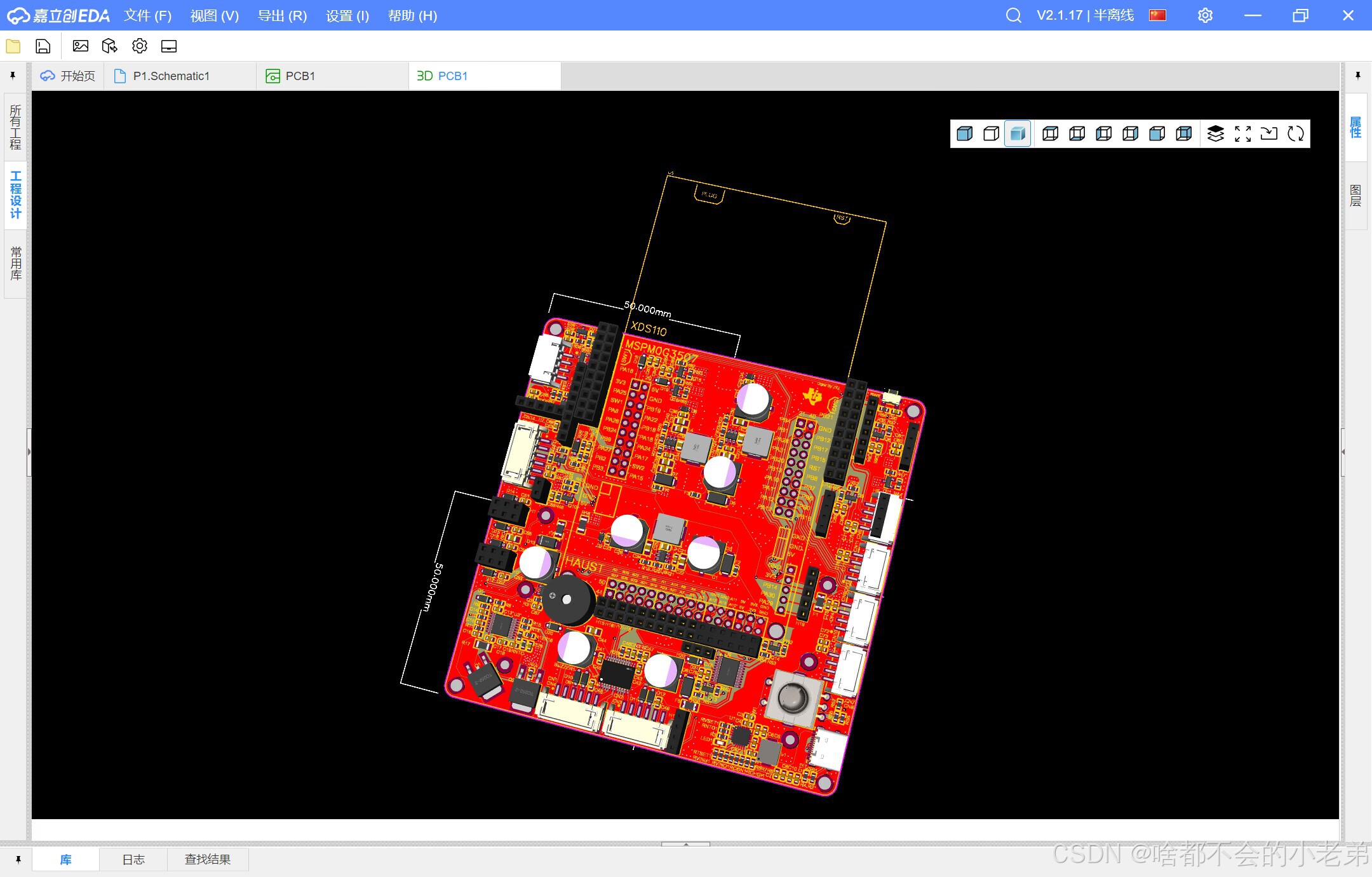Open the 设置 (I) menu
The height and width of the screenshot is (877, 1372).
[347, 15]
